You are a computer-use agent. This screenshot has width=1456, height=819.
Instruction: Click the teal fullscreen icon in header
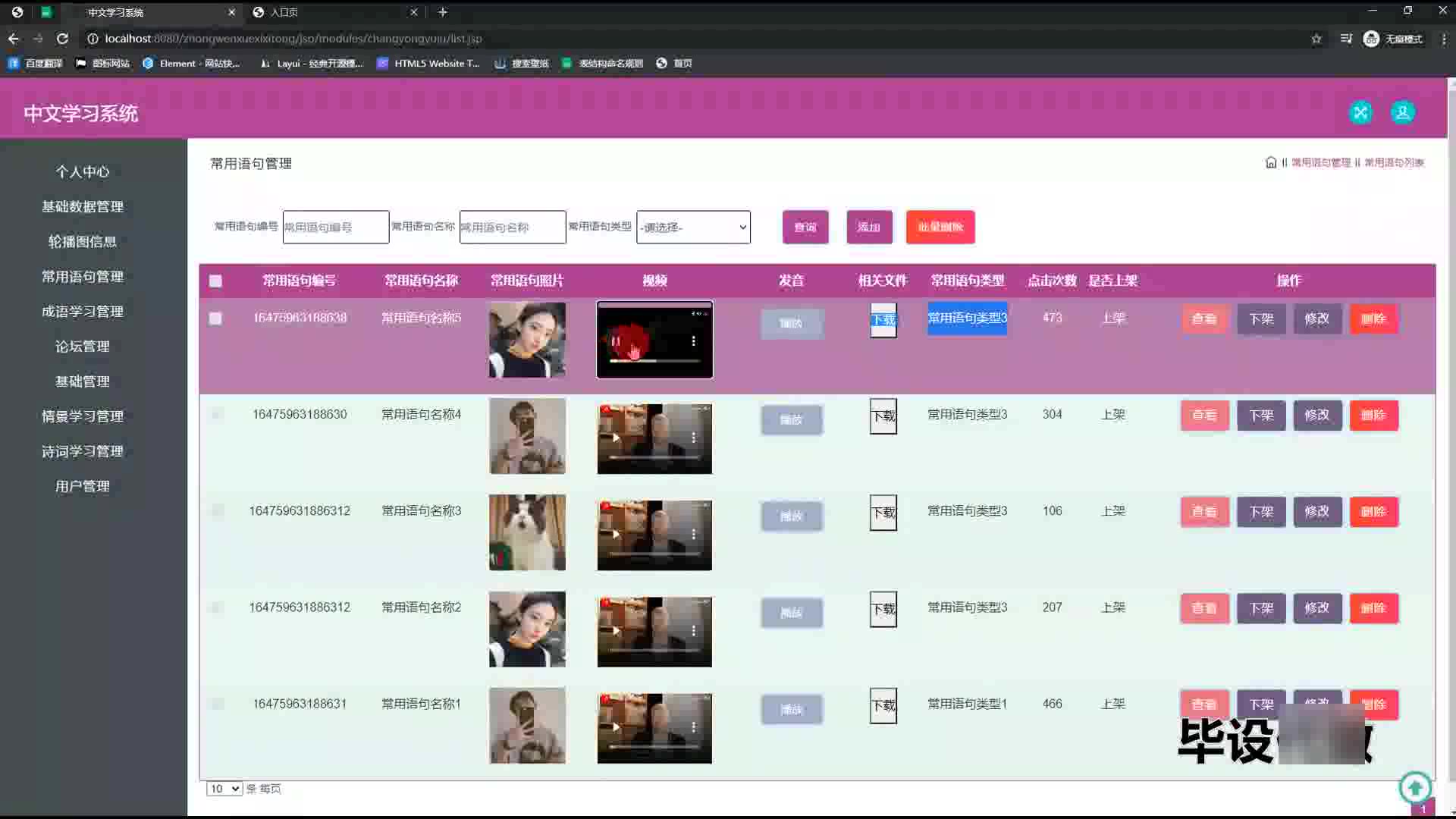1360,113
